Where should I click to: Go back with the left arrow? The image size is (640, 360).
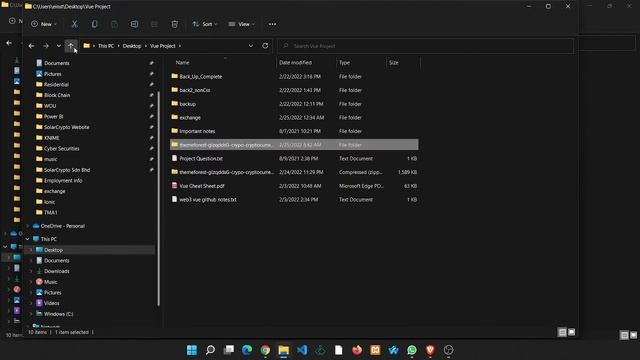coord(31,46)
